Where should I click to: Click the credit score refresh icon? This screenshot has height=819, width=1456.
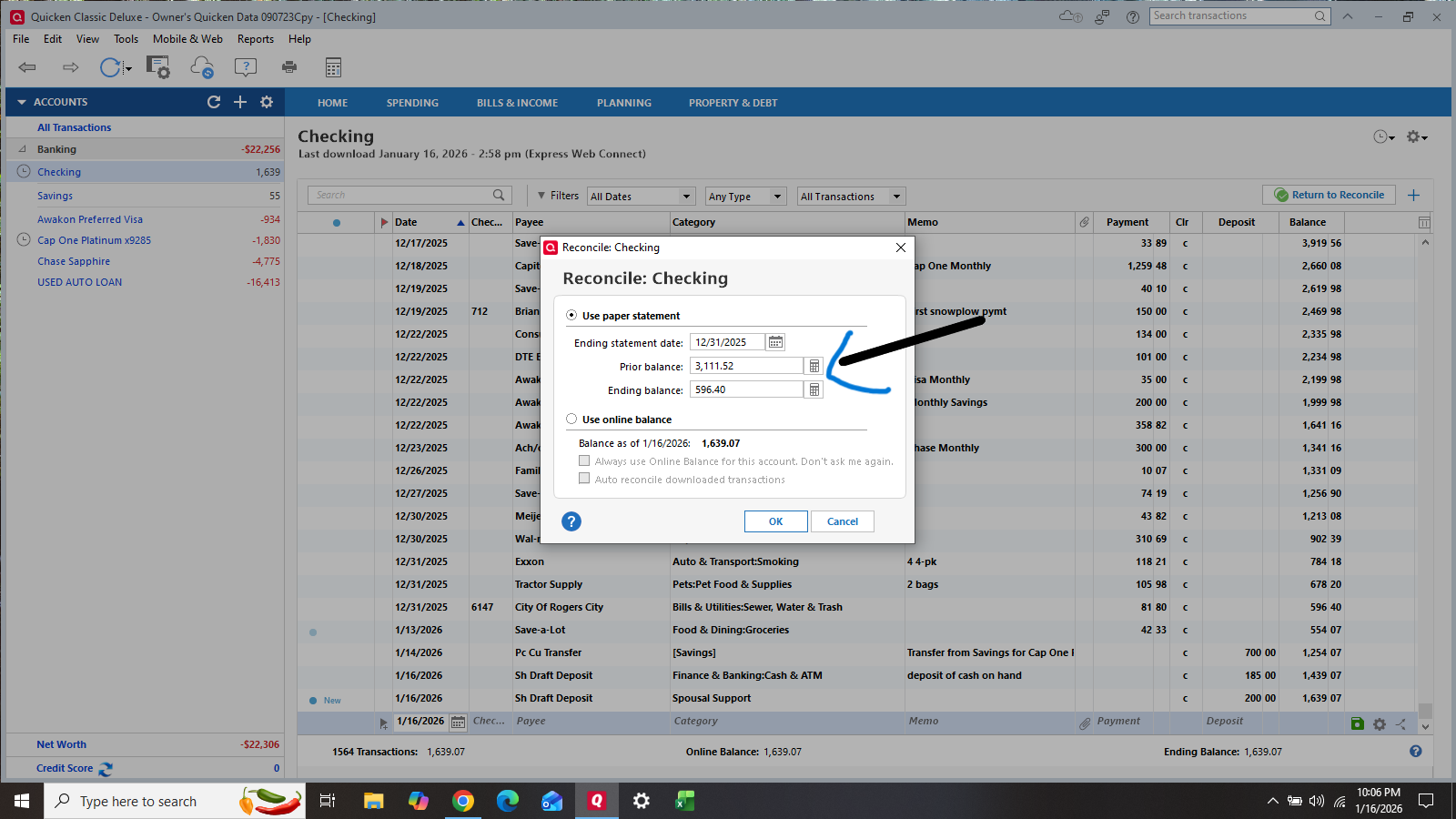pyautogui.click(x=106, y=769)
